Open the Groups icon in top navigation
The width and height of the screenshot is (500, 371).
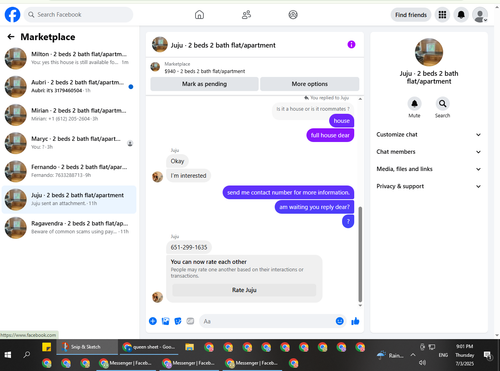(x=293, y=15)
